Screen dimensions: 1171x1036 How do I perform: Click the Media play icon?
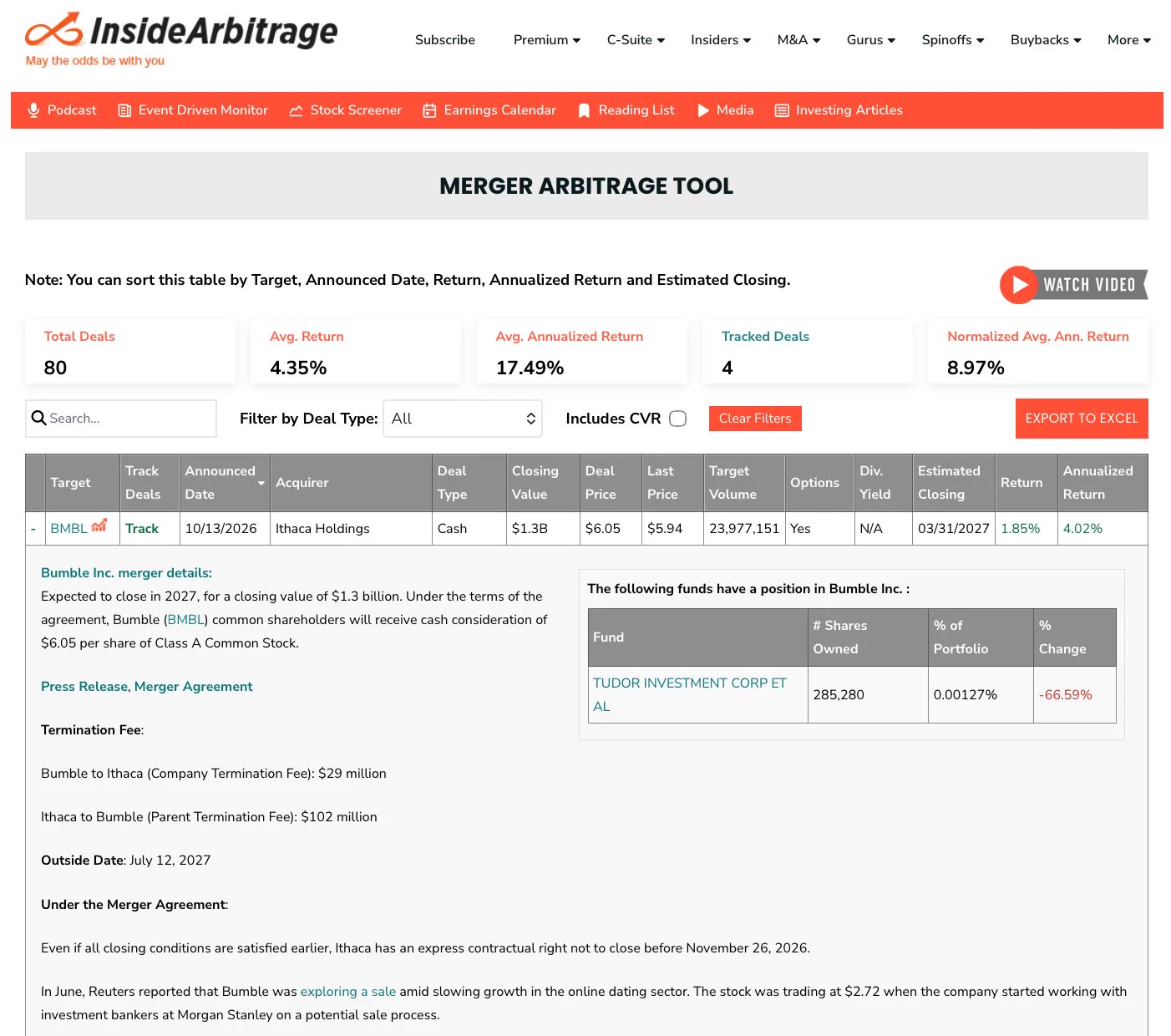pos(703,110)
